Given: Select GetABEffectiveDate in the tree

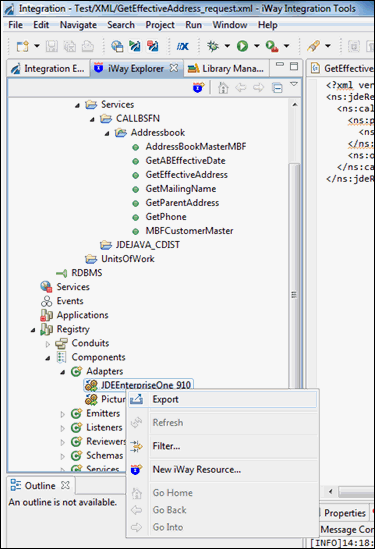Looking at the screenshot, I should click(185, 161).
